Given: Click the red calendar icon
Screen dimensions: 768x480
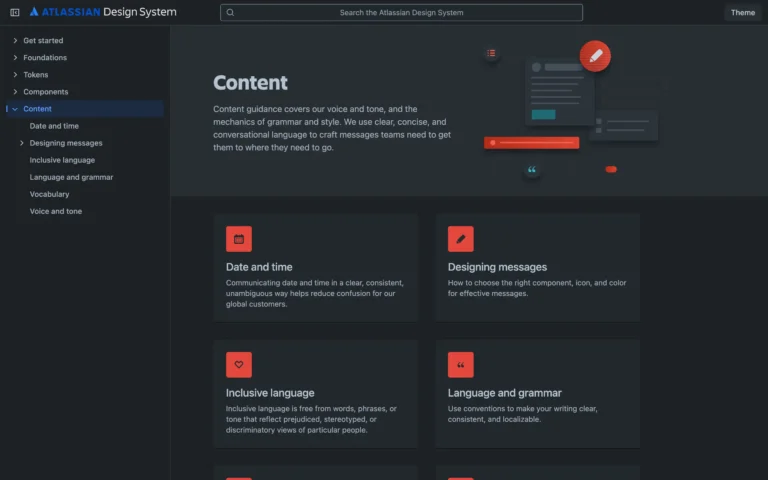Looking at the screenshot, I should 239,239.
